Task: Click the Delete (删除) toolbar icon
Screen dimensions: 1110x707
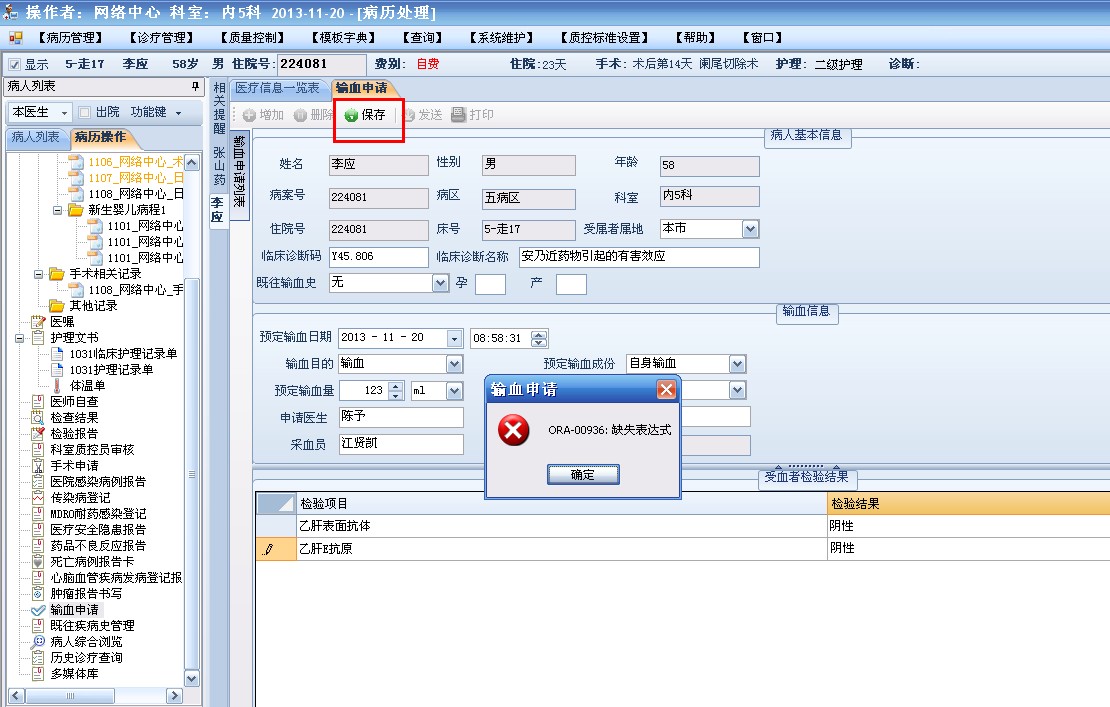Action: pos(300,115)
